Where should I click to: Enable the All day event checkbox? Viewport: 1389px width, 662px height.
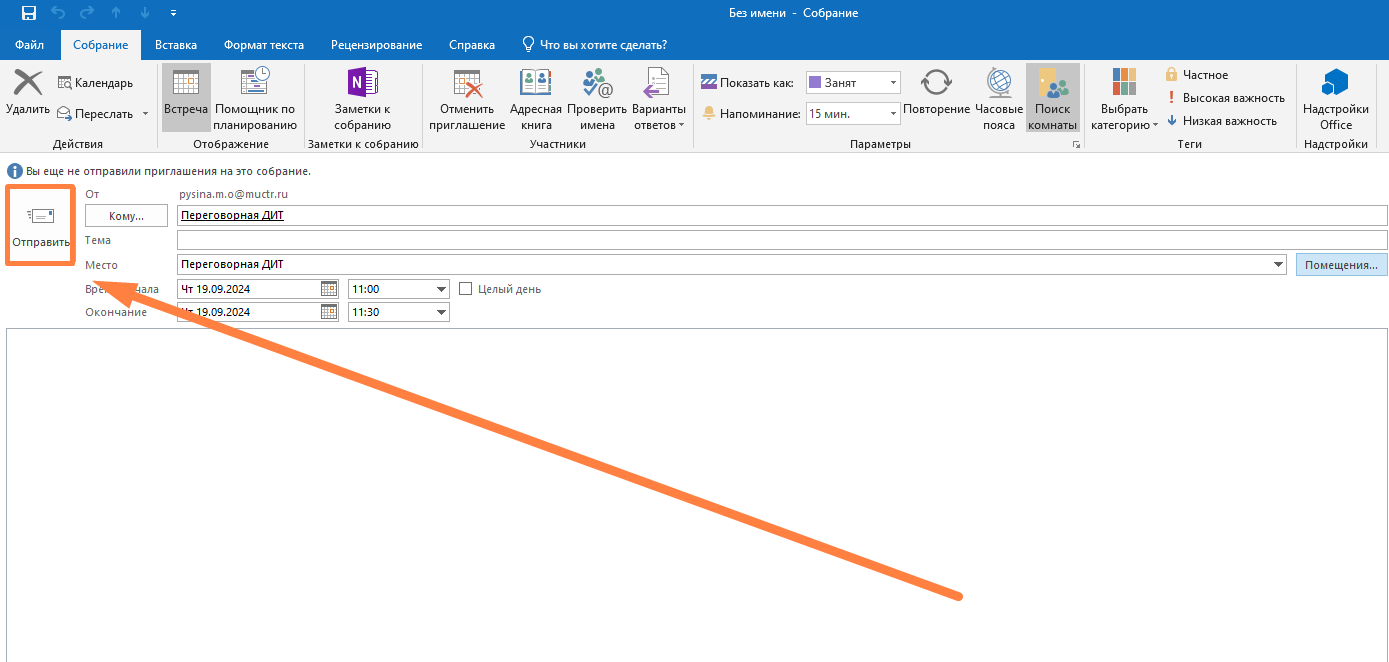click(x=466, y=289)
